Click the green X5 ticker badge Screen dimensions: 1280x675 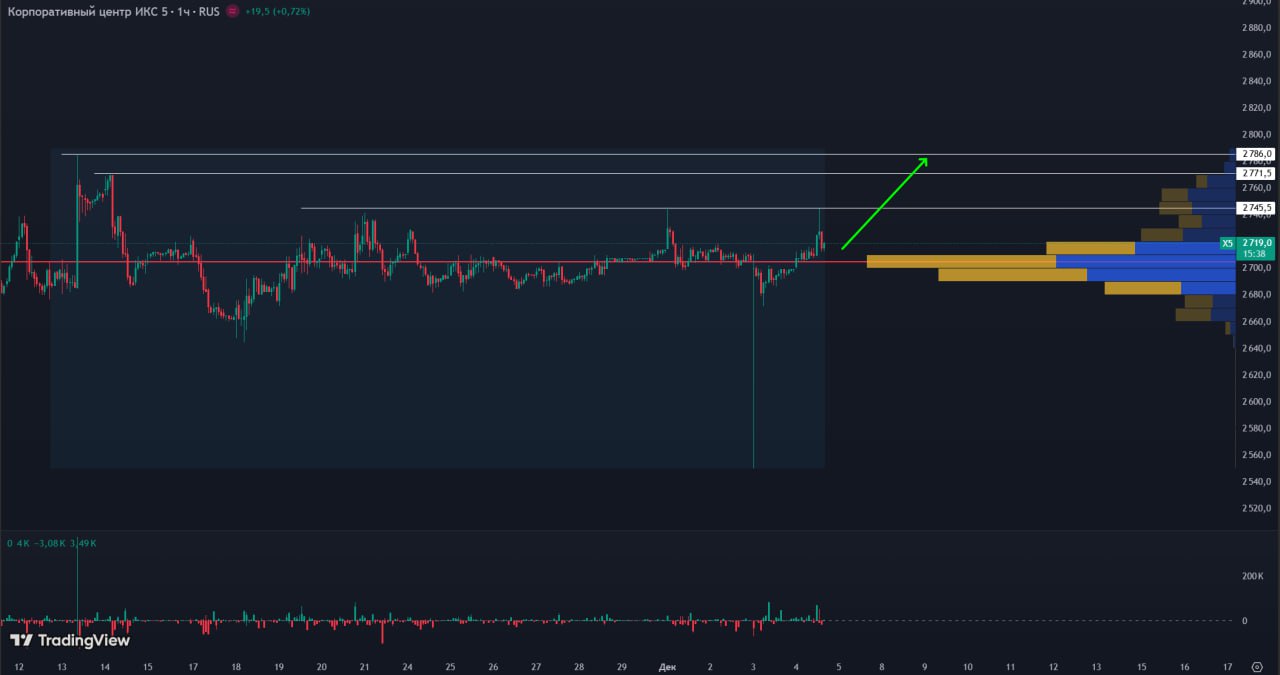(1226, 243)
